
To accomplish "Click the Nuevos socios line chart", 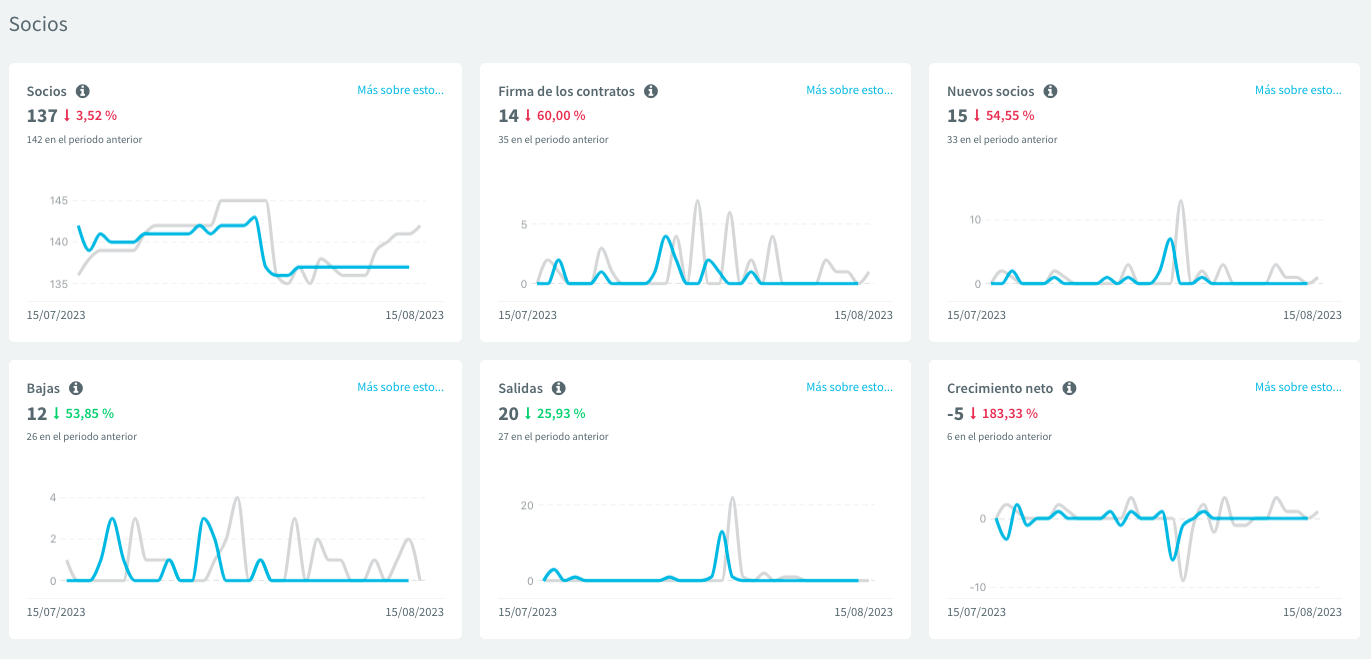I will 1143,243.
